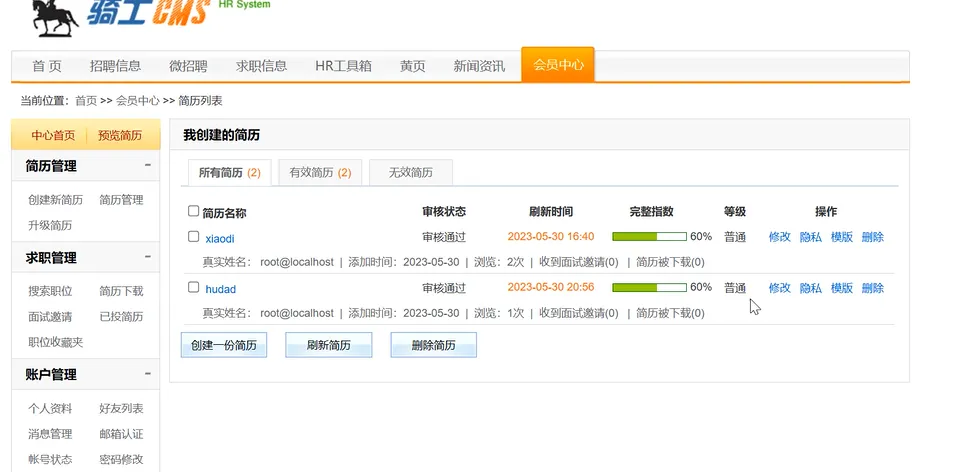Switch to the 无效简历 tab

point(410,172)
